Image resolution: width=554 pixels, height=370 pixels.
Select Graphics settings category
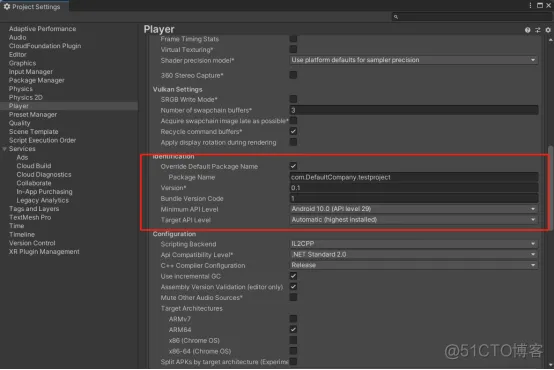click(22, 63)
